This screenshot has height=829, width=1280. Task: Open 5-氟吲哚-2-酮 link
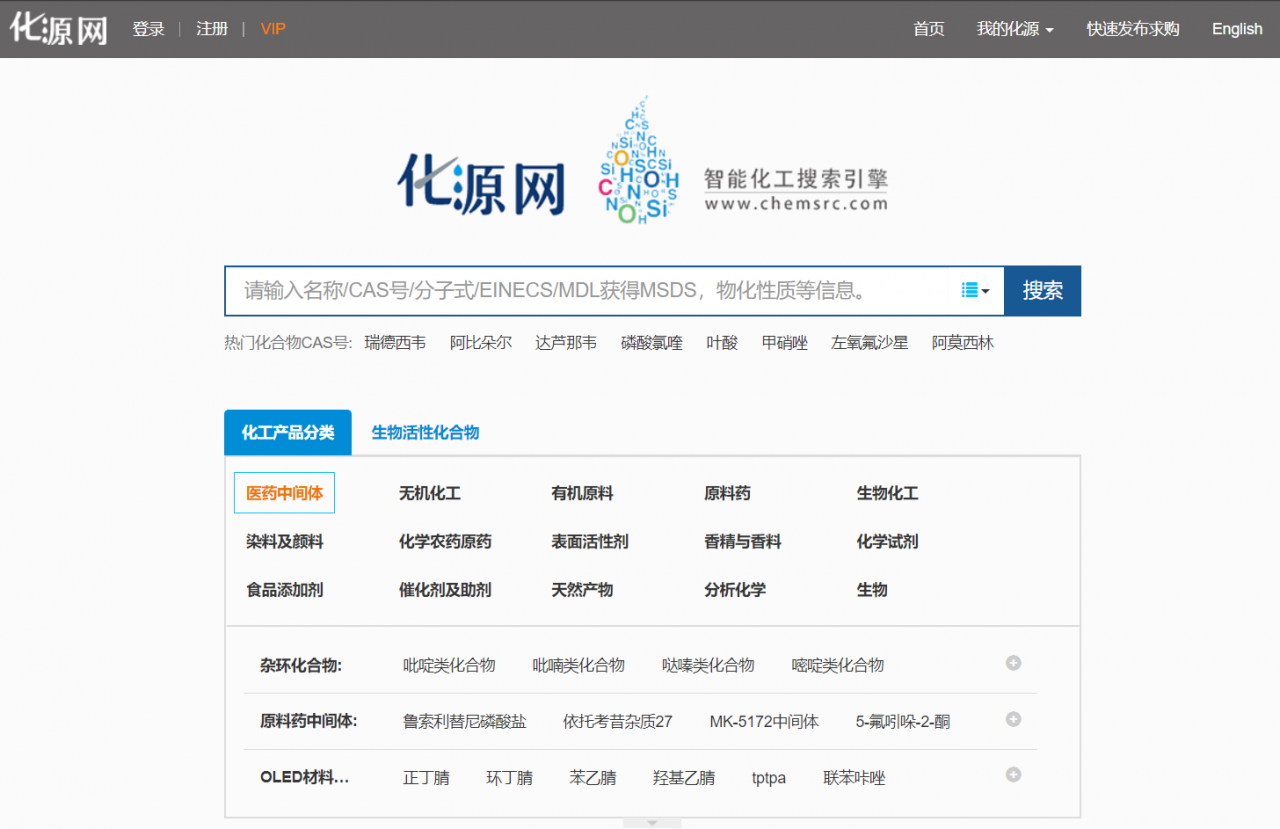[x=903, y=721]
